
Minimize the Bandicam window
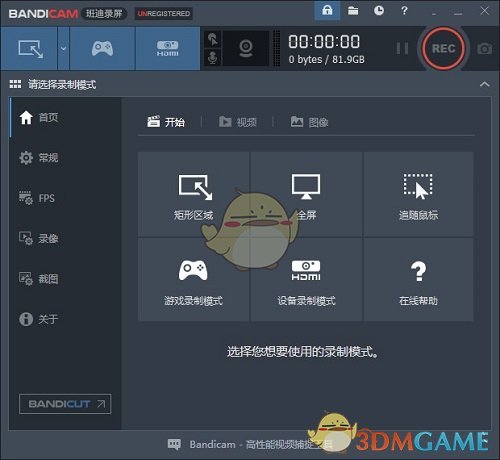(x=458, y=13)
